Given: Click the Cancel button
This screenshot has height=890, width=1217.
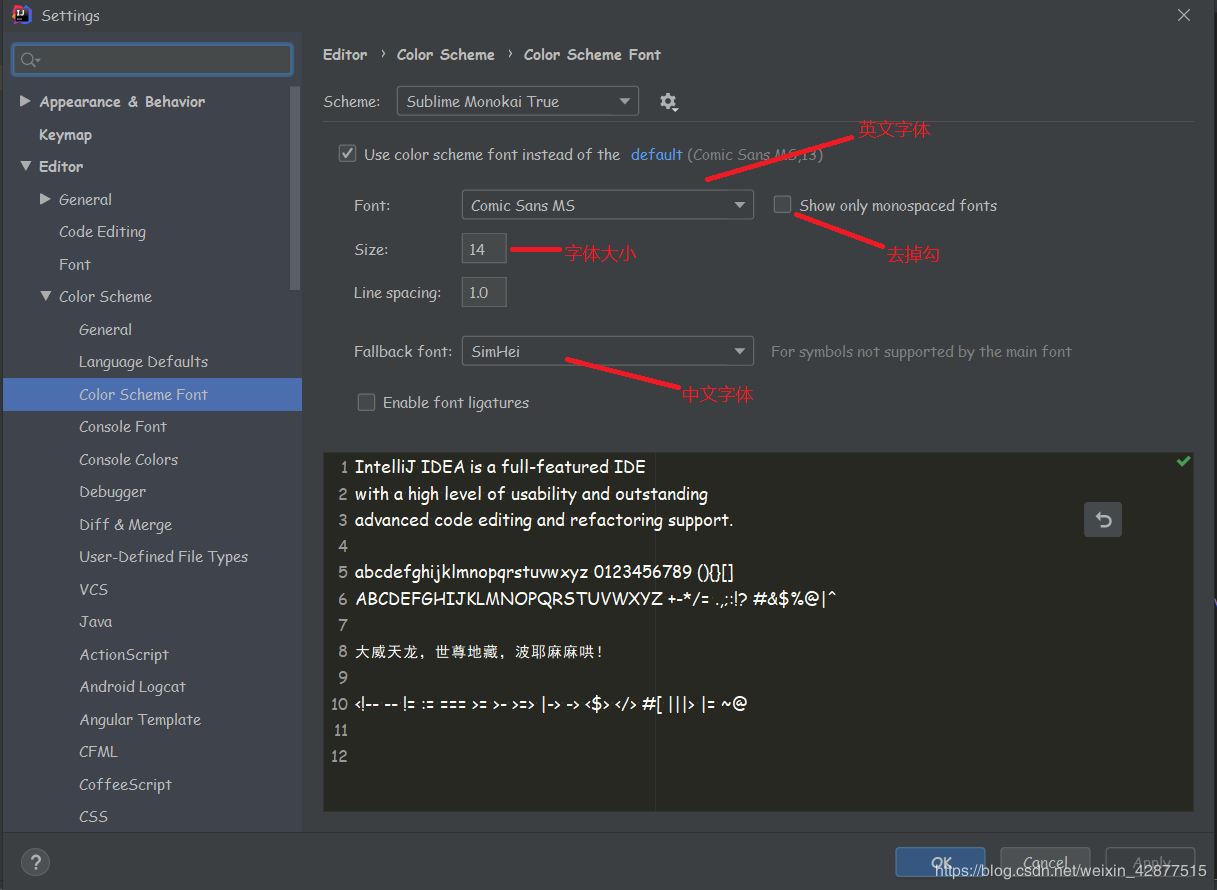Looking at the screenshot, I should click(x=1045, y=863).
